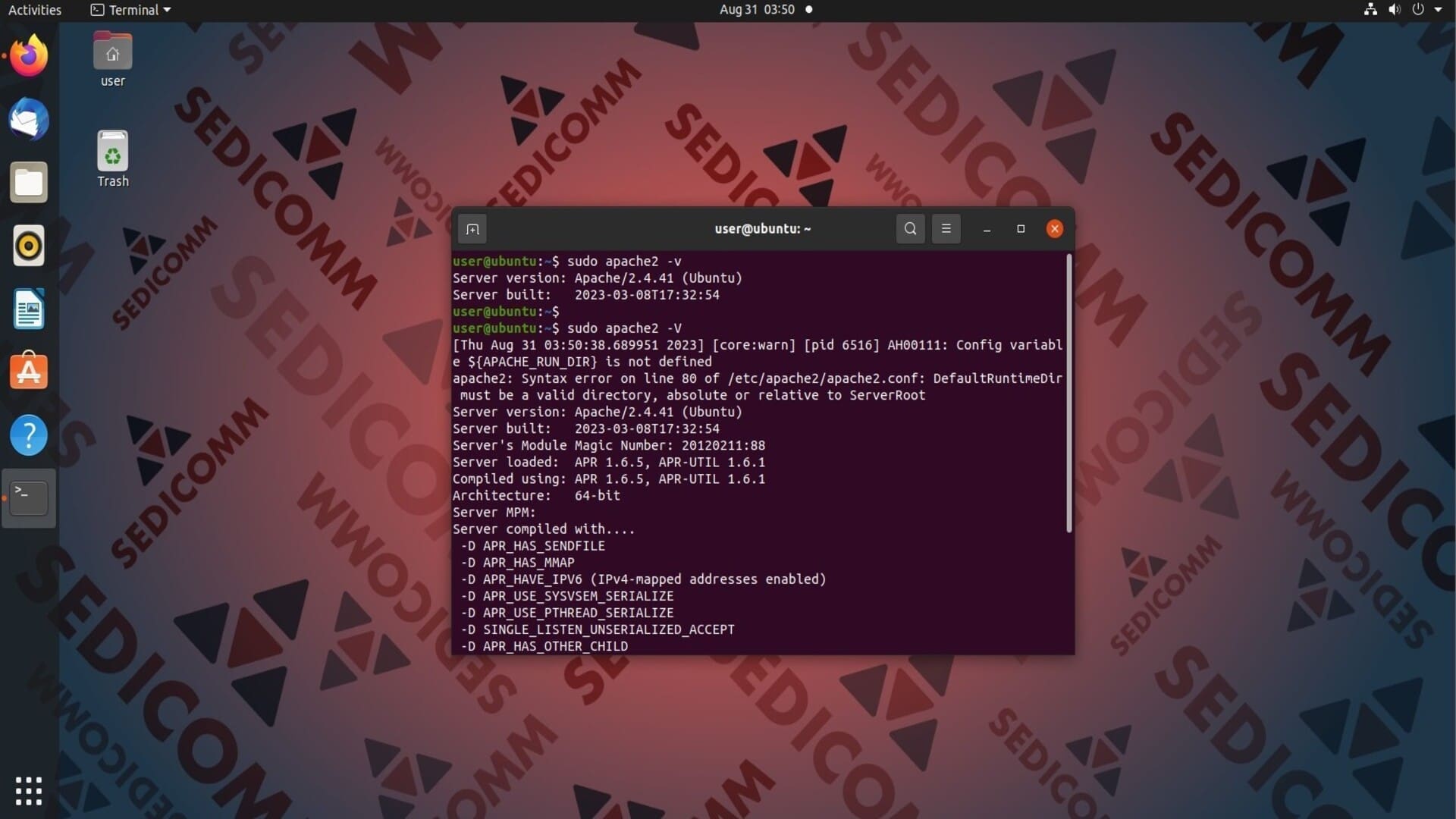
Task: Click the 'Server MPM:' line
Action: (x=494, y=512)
